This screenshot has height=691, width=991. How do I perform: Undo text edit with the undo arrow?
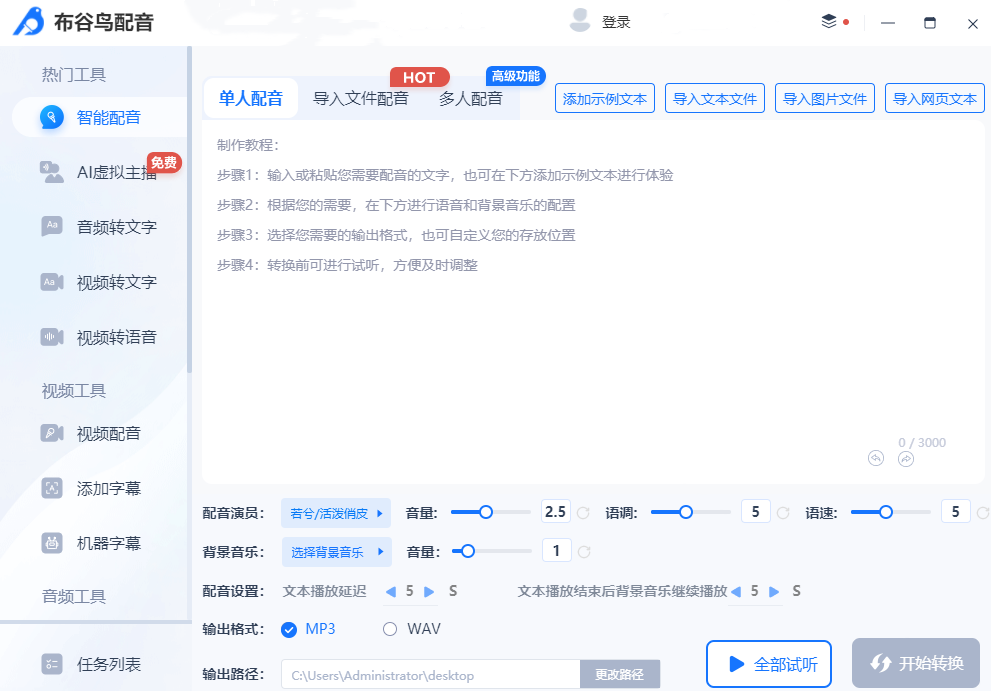coord(877,458)
